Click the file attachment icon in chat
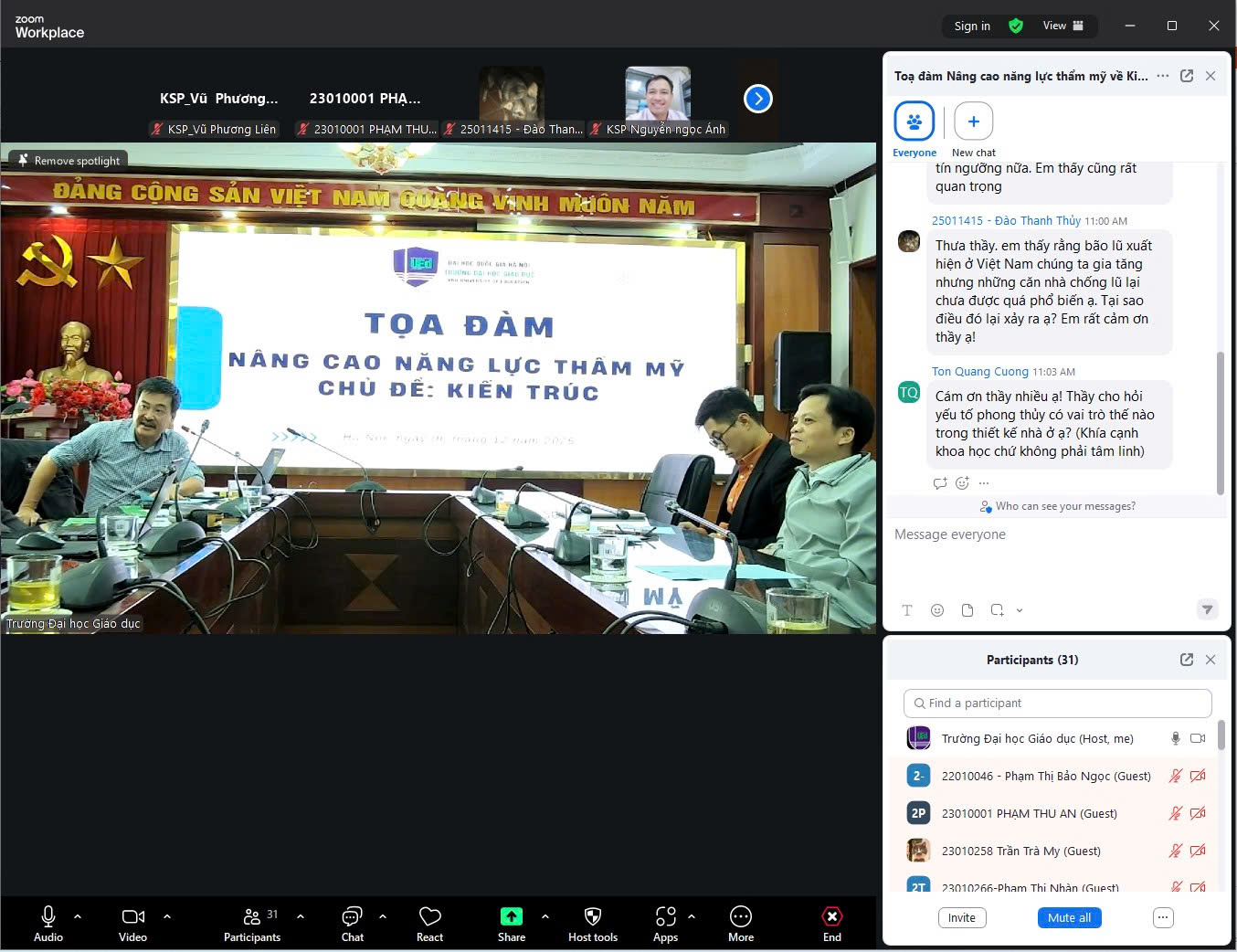1237x952 pixels. [x=967, y=610]
